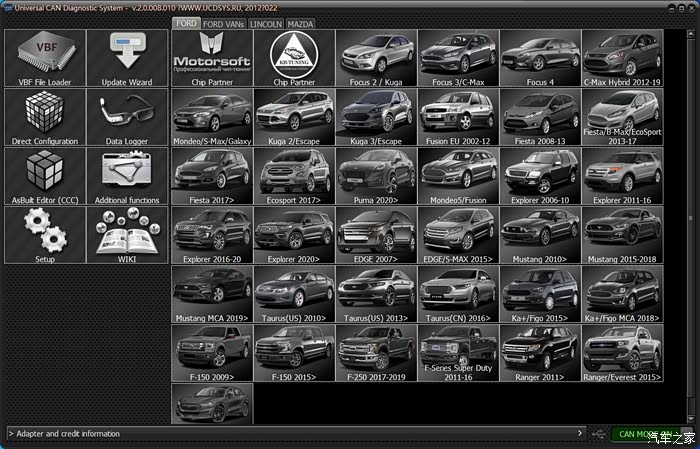Open Additional functions panel
This screenshot has height=449, width=700.
[127, 176]
